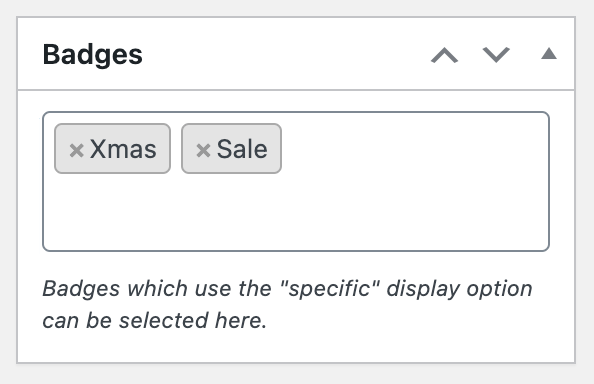Move the Badges panel up
This screenshot has height=384, width=594.
tap(444, 55)
